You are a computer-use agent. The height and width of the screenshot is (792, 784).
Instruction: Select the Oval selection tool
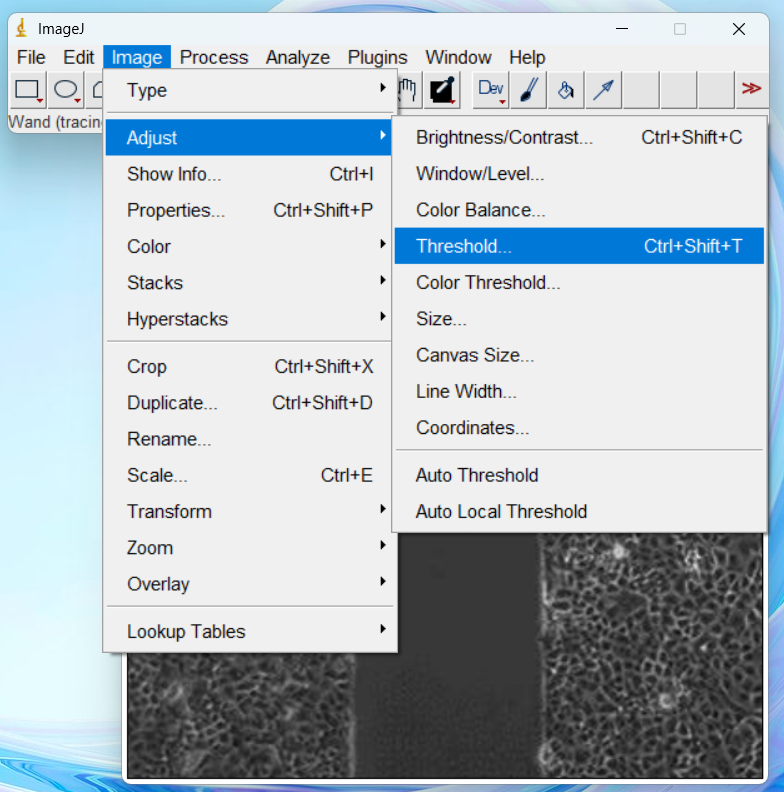pos(66,90)
